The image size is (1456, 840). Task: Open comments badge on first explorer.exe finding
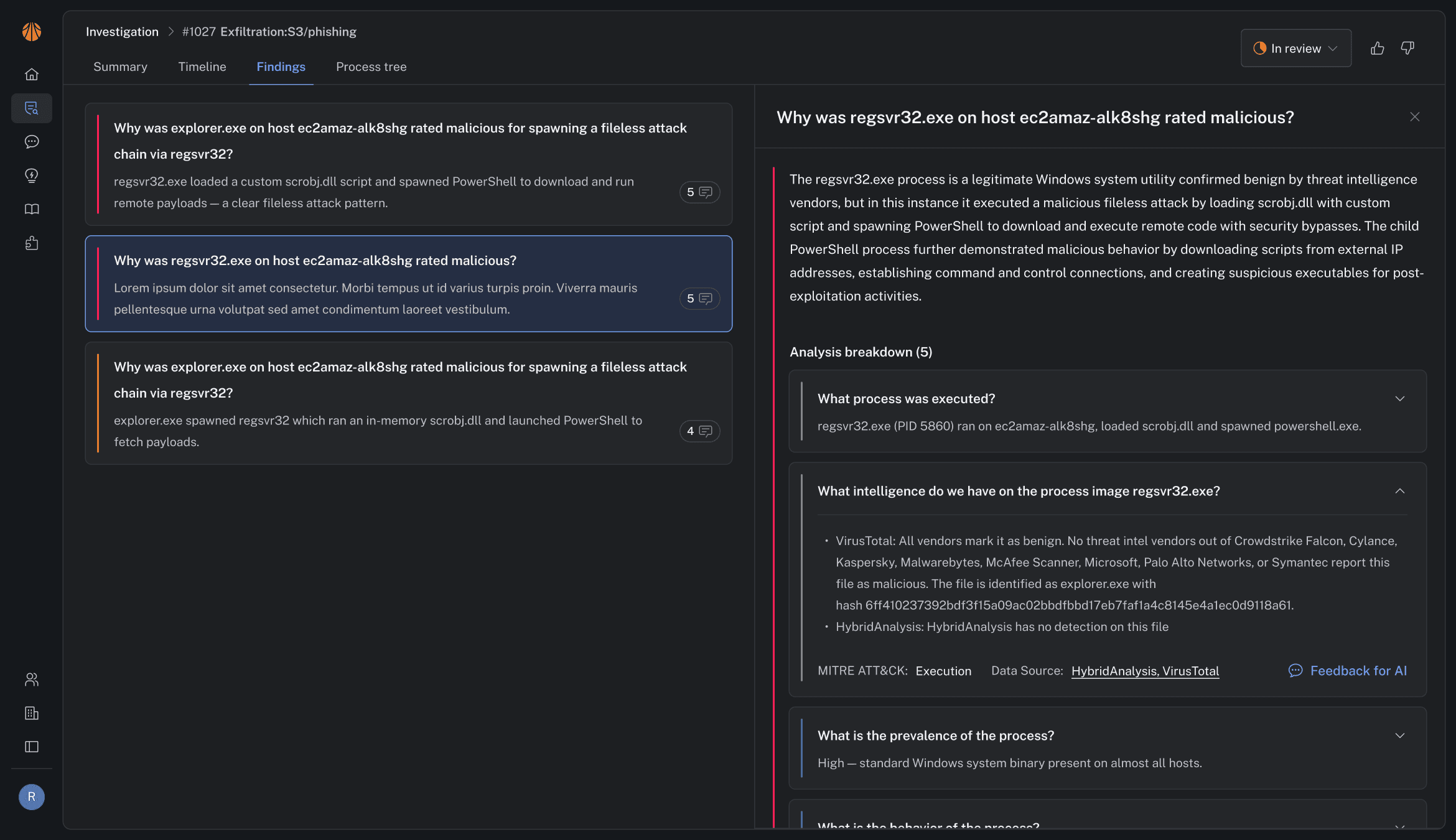click(x=699, y=192)
